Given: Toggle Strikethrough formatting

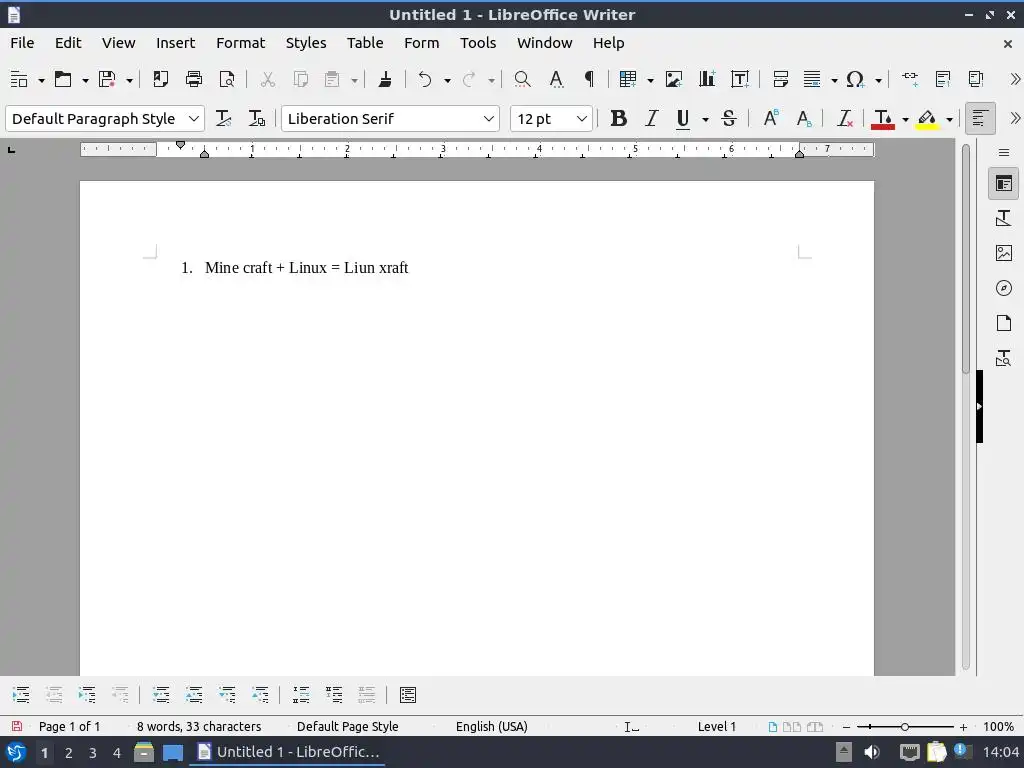Looking at the screenshot, I should pos(729,119).
